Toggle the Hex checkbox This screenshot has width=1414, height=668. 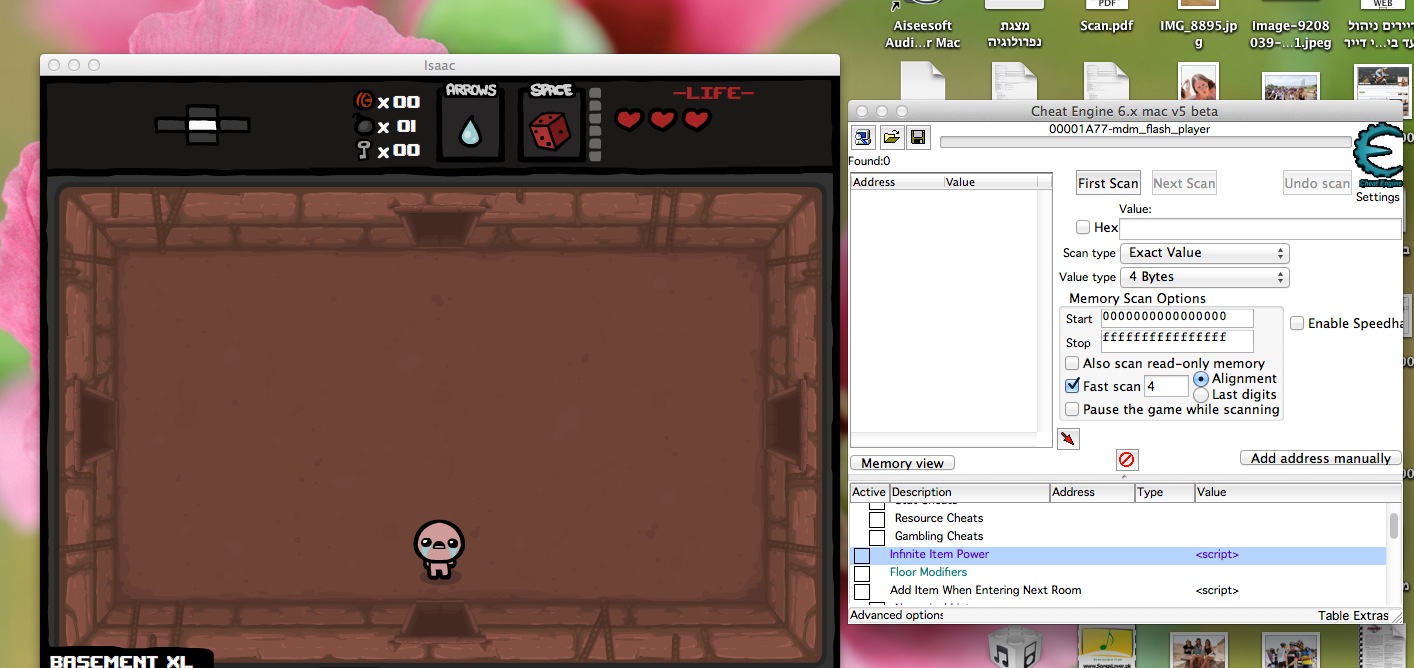click(1083, 227)
